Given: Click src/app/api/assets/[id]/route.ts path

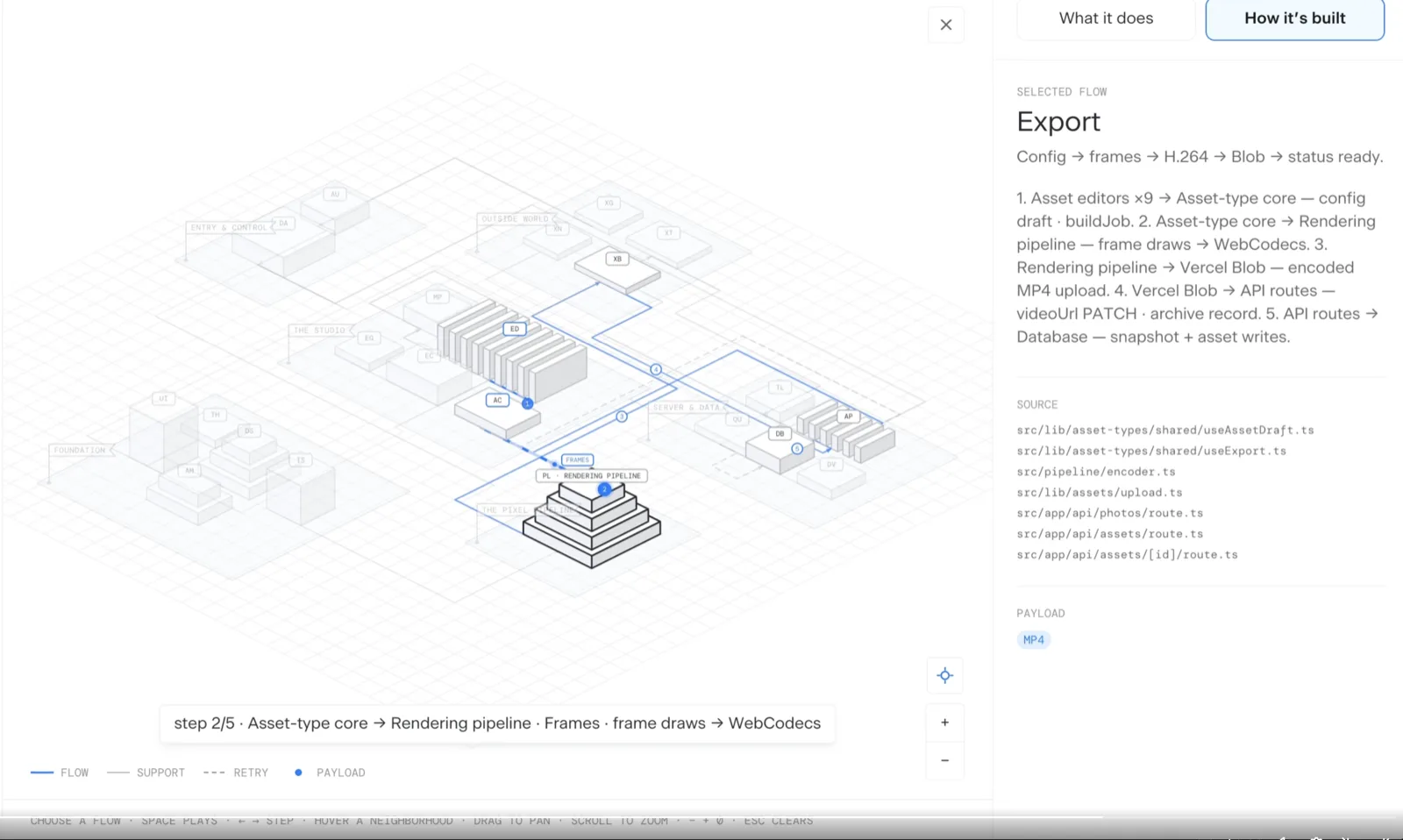Looking at the screenshot, I should click(1128, 555).
